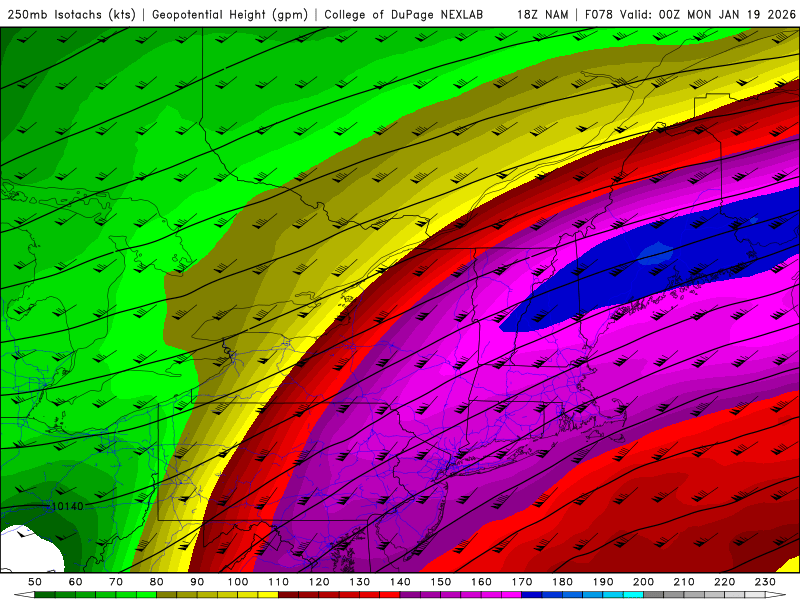Click the "230" color scale label
The width and height of the screenshot is (800, 600).
(765, 582)
